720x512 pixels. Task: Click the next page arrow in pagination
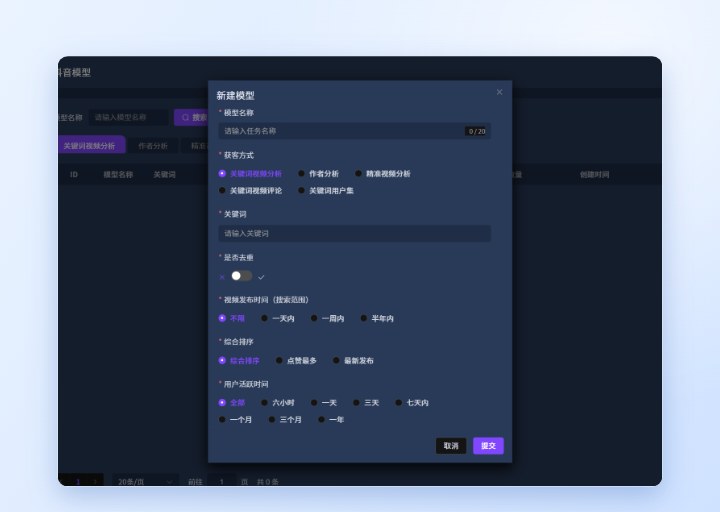pyautogui.click(x=95, y=481)
